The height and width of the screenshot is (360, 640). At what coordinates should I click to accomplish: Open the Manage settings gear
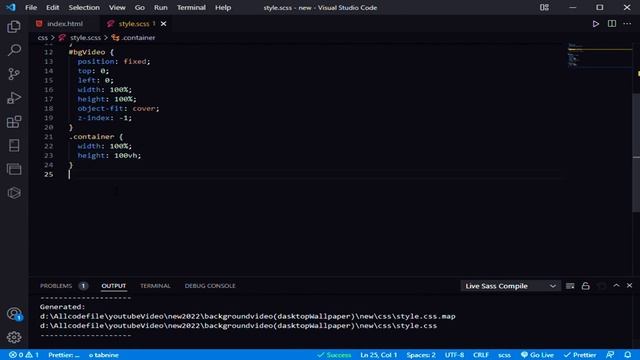tap(14, 337)
